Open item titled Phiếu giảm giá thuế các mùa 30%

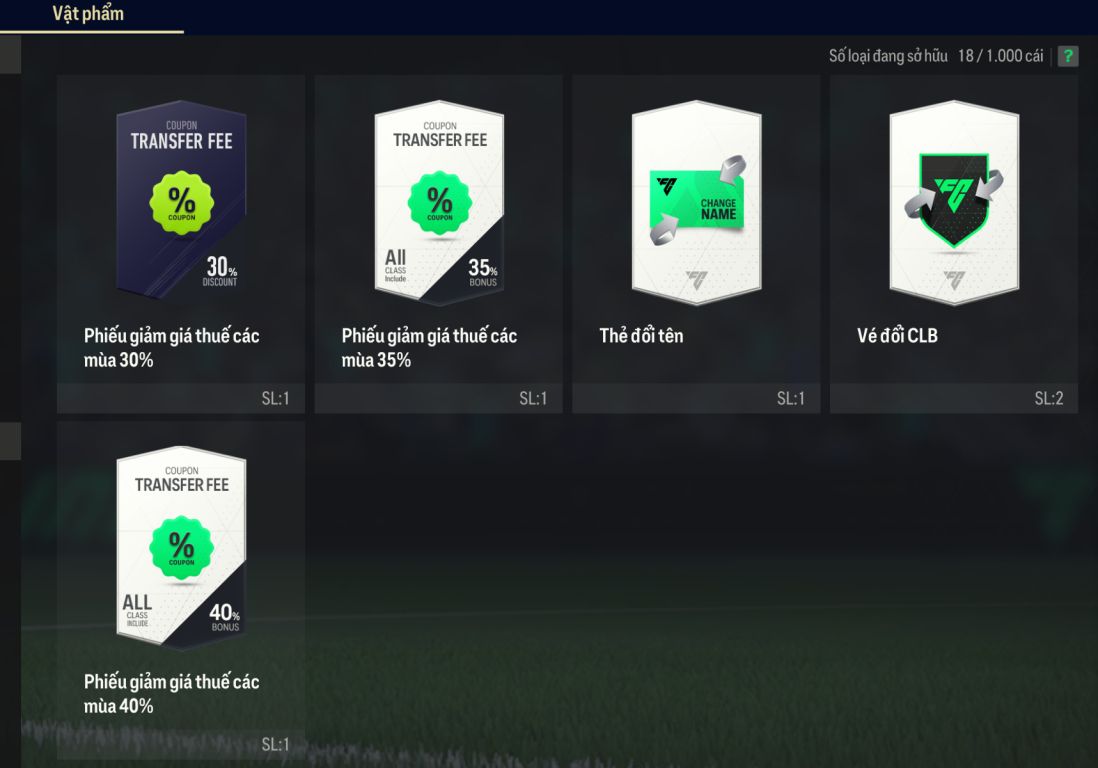172,347
